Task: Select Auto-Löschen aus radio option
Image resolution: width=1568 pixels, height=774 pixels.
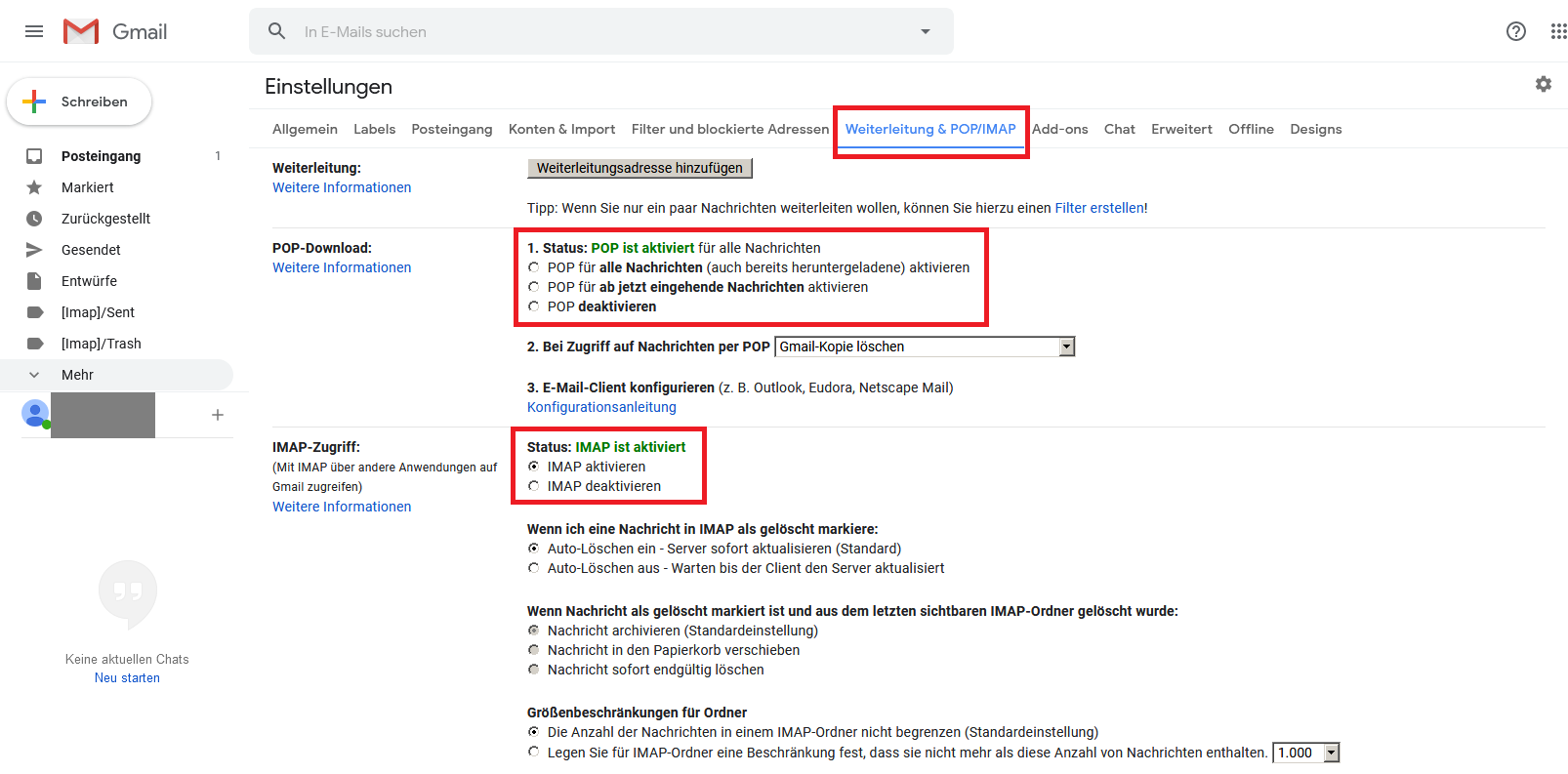Action: (533, 568)
